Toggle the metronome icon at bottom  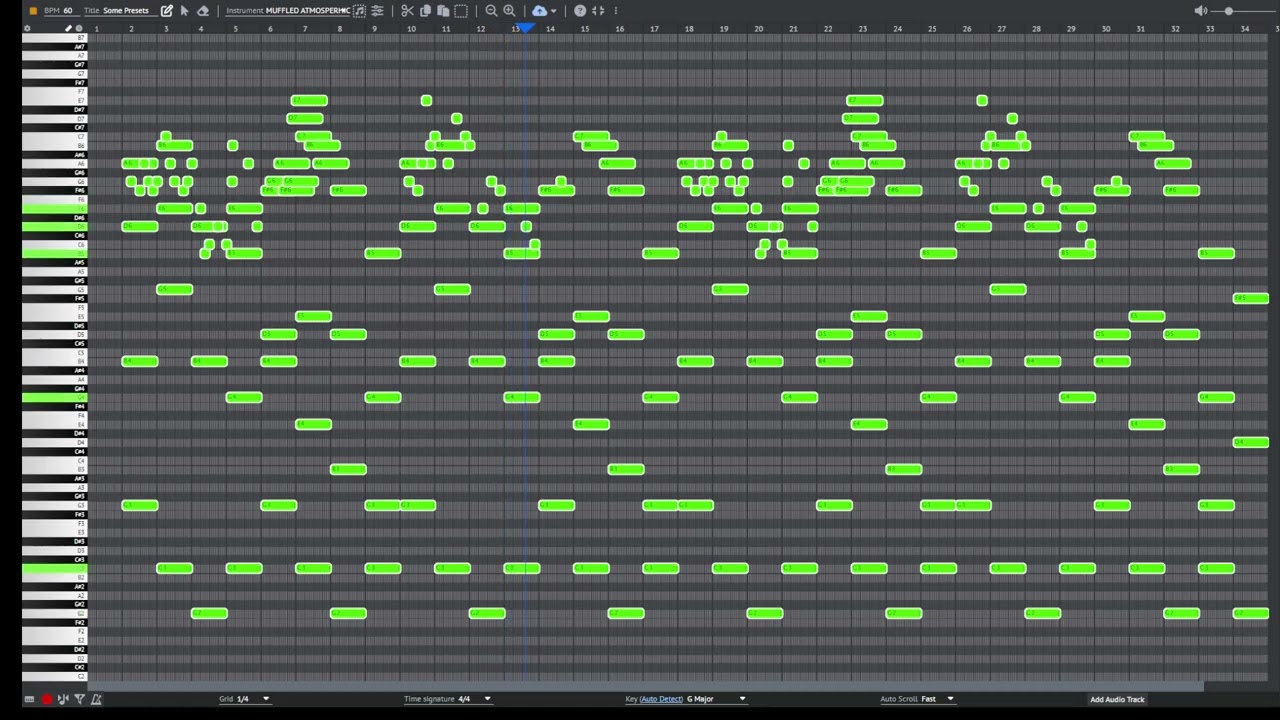pyautogui.click(x=96, y=699)
